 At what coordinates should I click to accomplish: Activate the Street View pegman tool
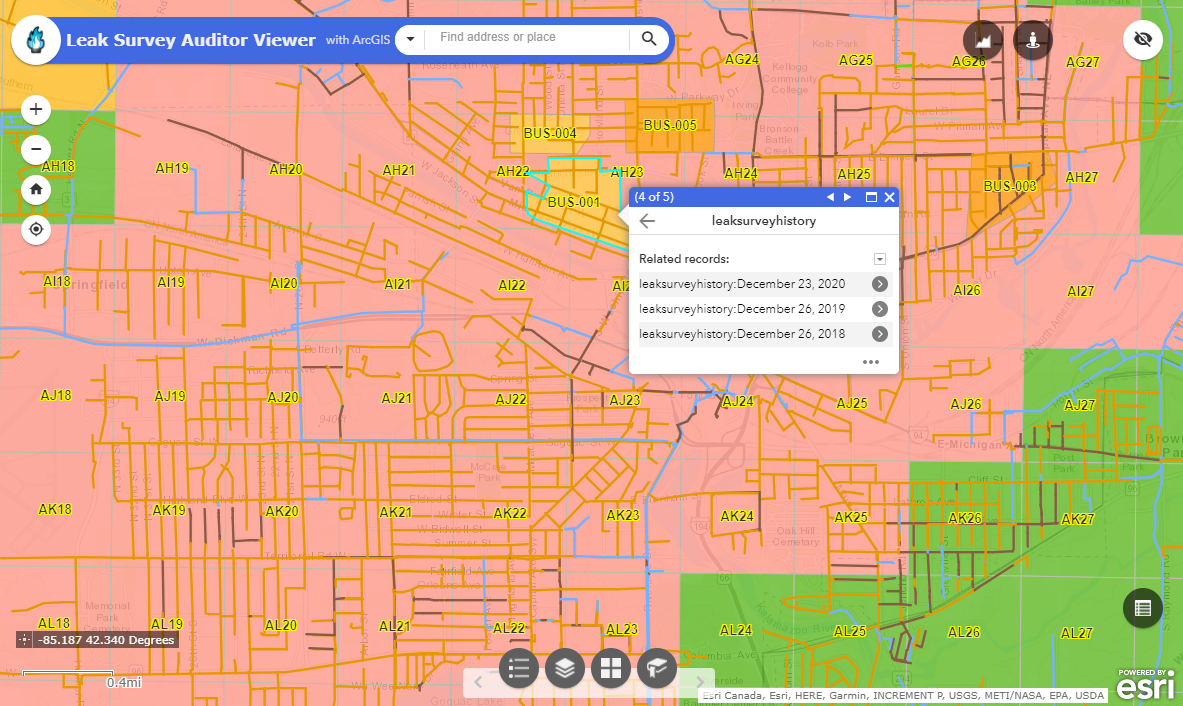click(x=1032, y=40)
